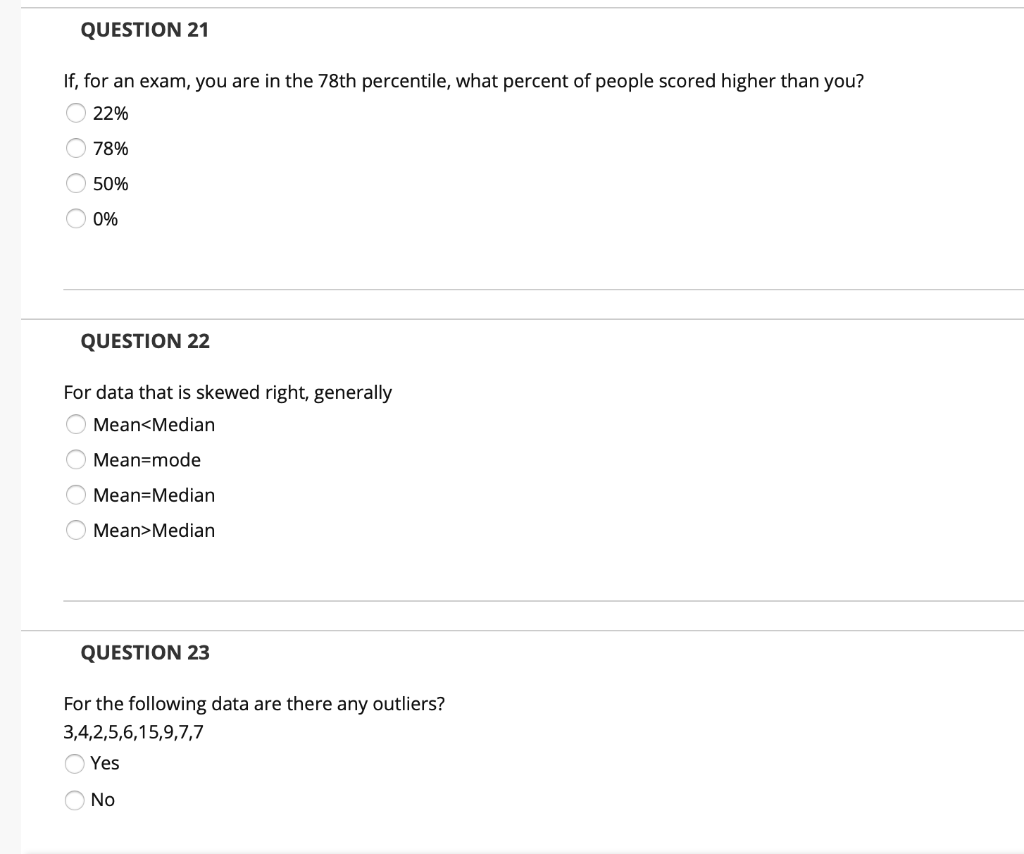
Task: Click the Yes answer label text
Action: (105, 762)
